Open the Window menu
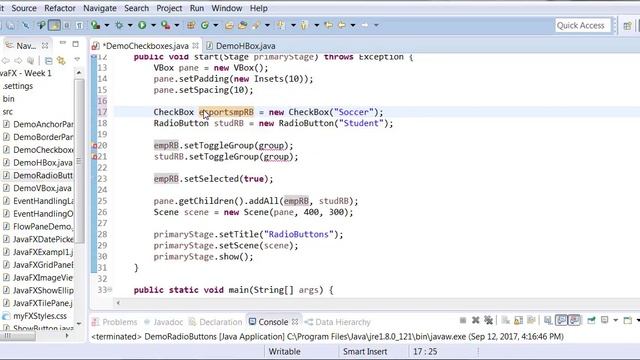The width and height of the screenshot is (640, 360). point(227,8)
